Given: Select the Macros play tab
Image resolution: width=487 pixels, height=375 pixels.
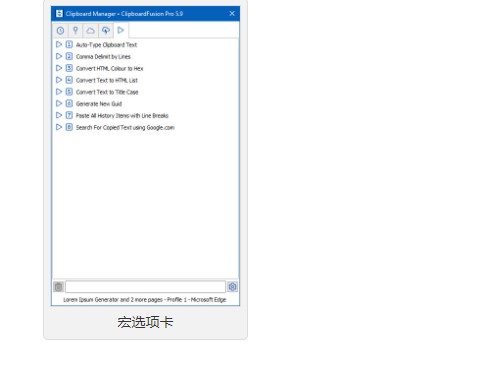Looking at the screenshot, I should click(121, 30).
